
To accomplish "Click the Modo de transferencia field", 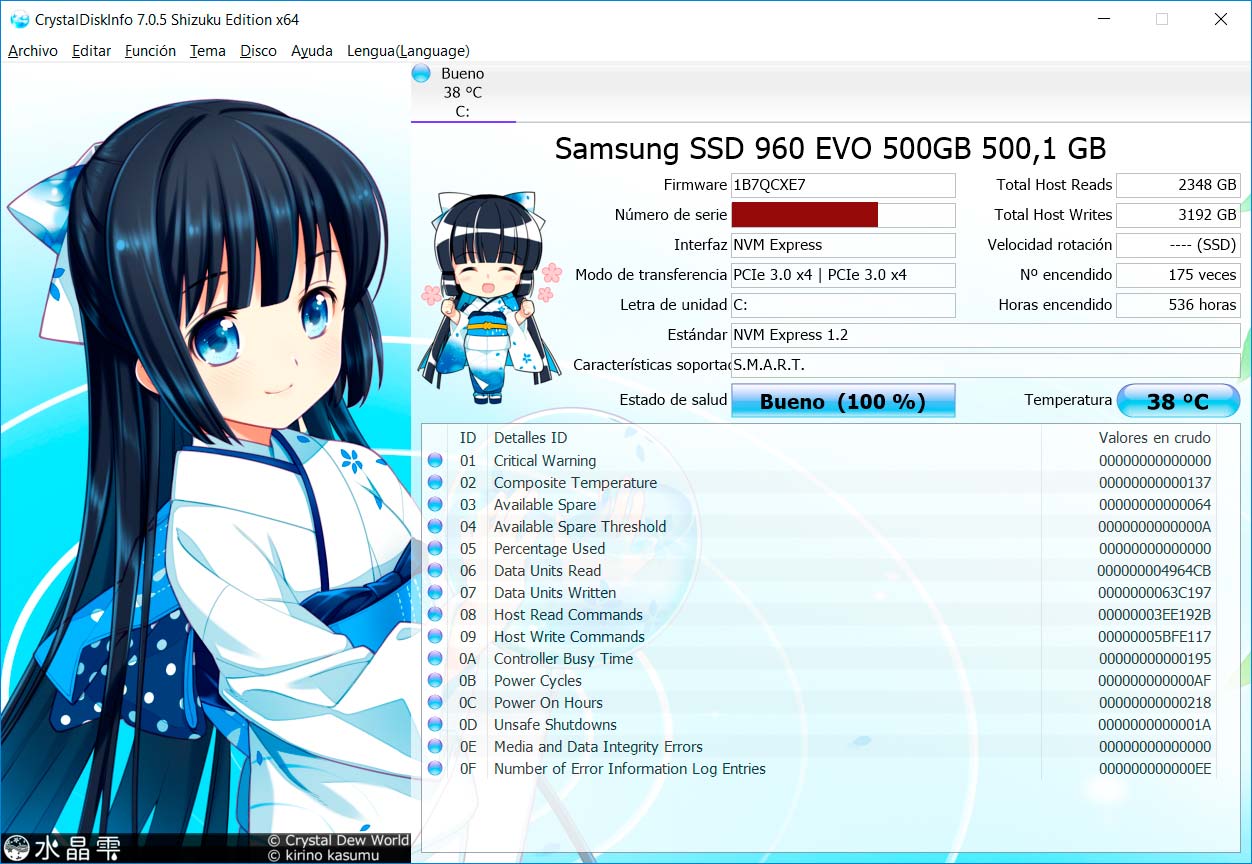I will point(843,275).
